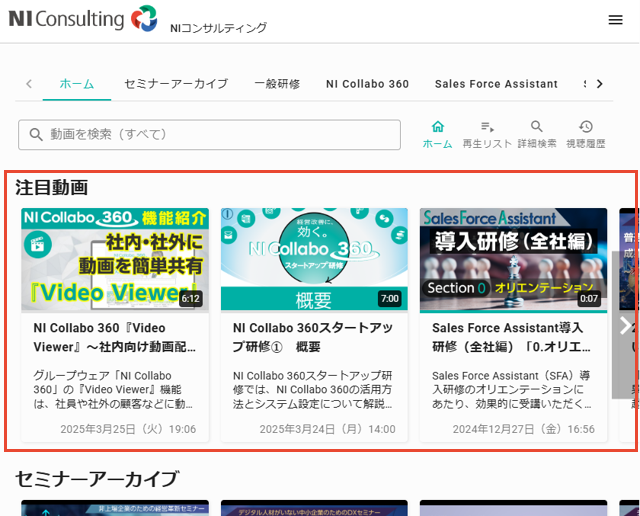
Task: Click description starting Sales Force Assistant（SFA）導
Action: coord(512,389)
